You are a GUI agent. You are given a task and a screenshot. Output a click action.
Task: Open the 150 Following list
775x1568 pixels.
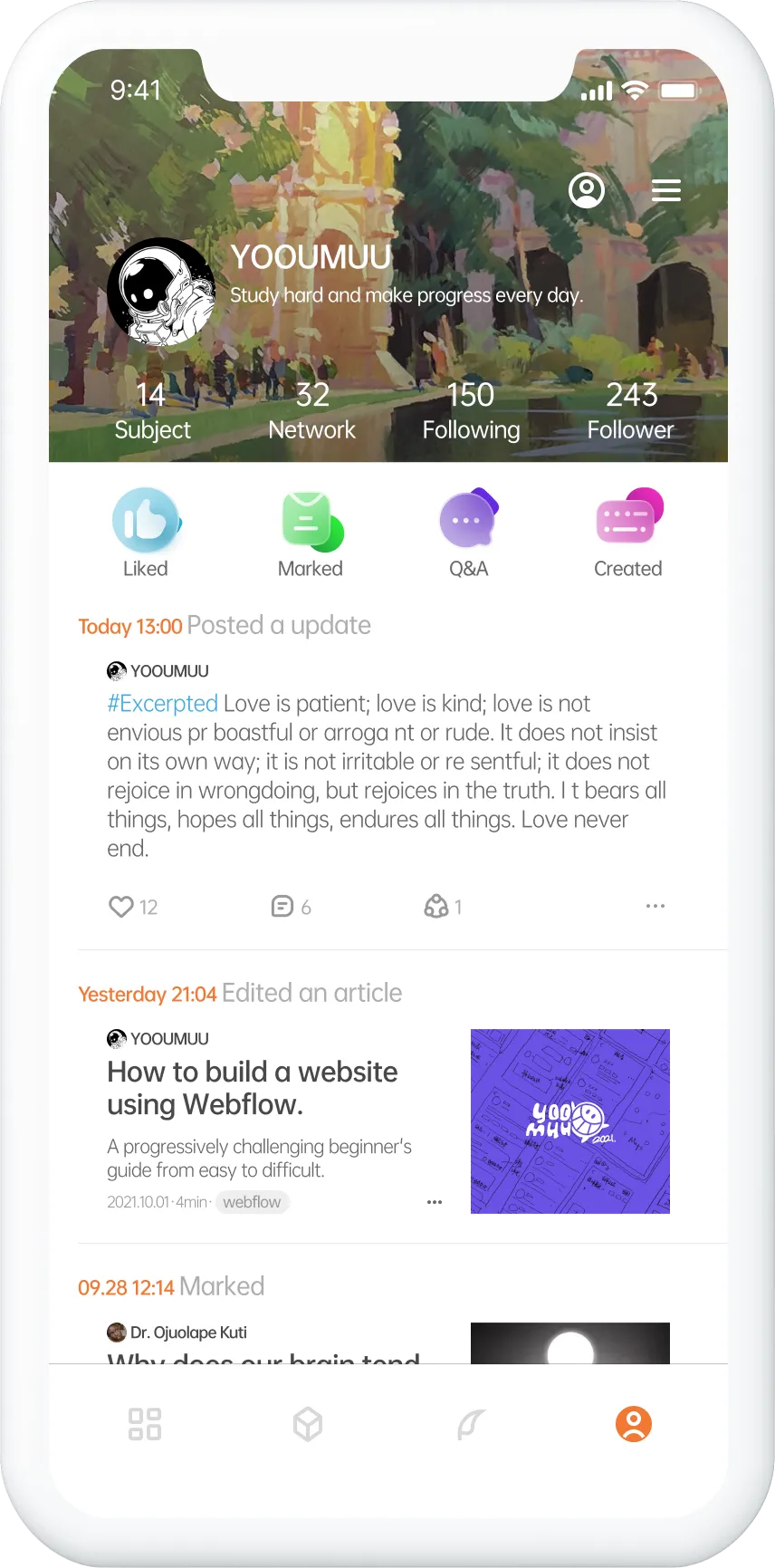(x=471, y=411)
